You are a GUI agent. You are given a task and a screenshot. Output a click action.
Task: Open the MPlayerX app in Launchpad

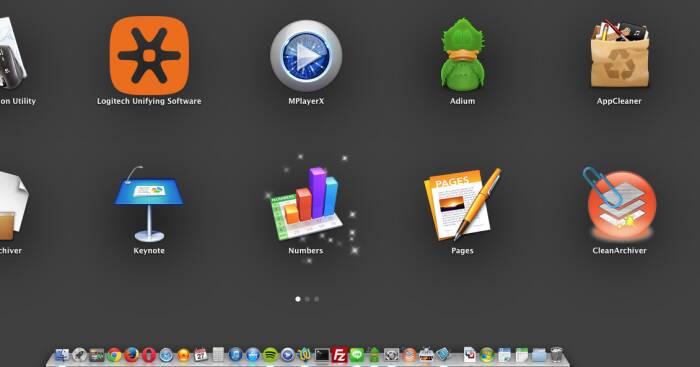pos(306,55)
